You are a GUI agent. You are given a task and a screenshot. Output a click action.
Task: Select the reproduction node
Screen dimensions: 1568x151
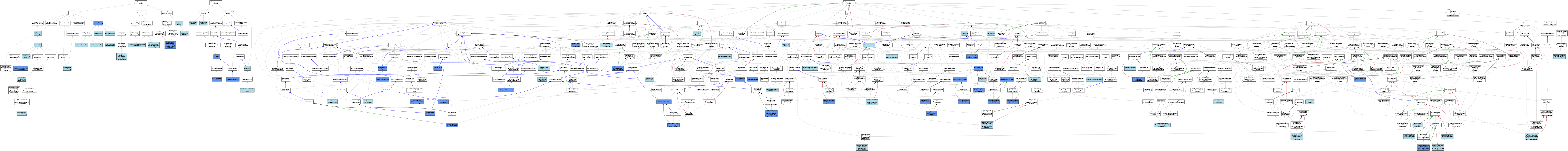[782, 23]
